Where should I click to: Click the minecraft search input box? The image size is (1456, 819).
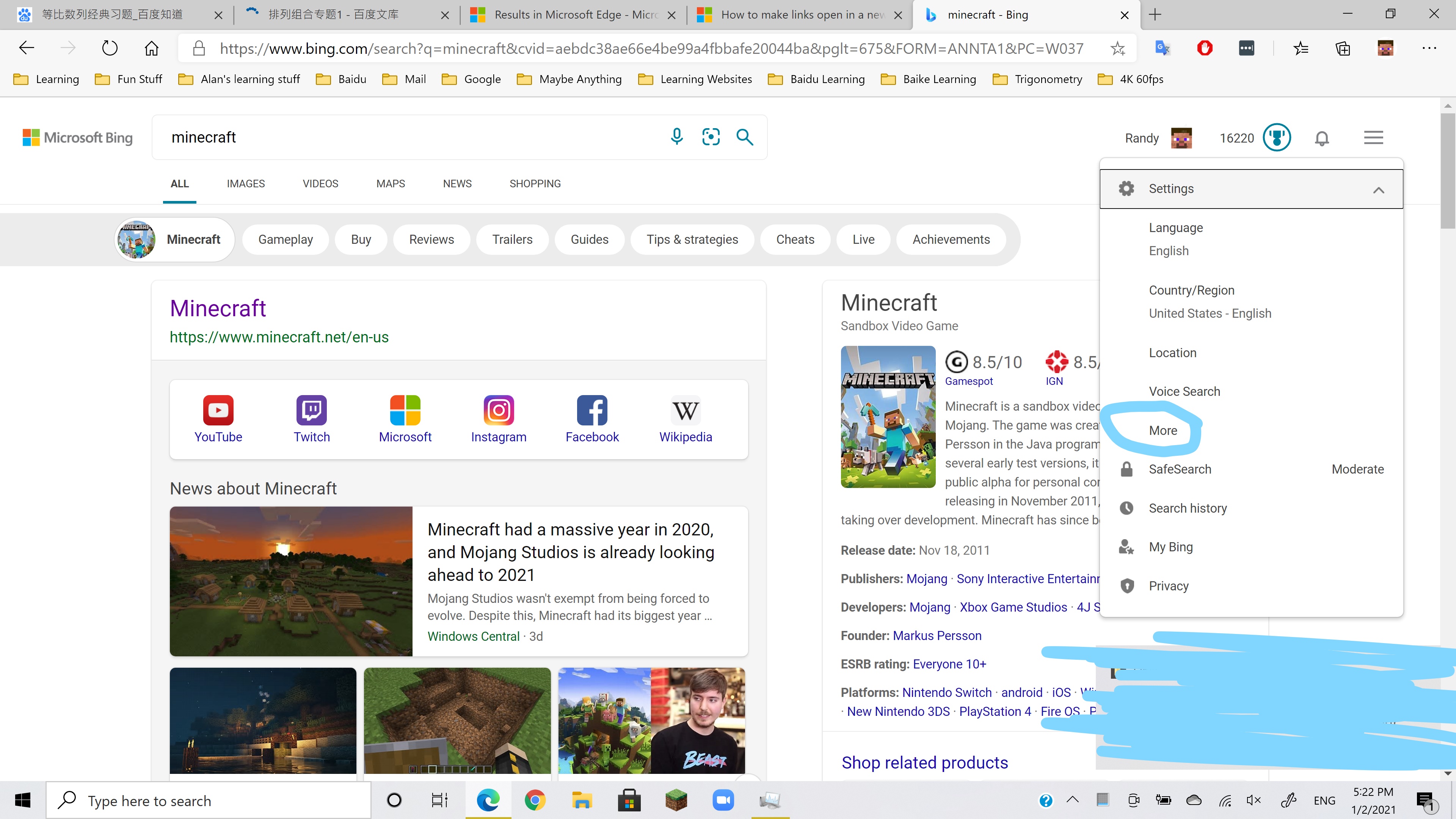[413, 137]
